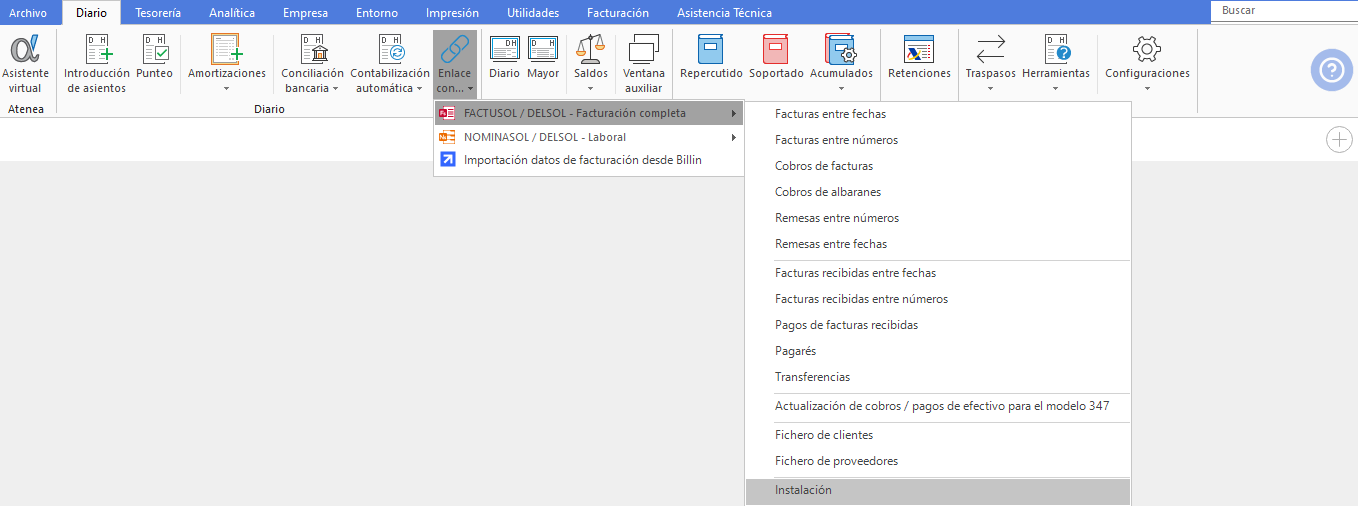This screenshot has width=1358, height=506.
Task: Expand the Configuraciones dropdown arrow
Action: pyautogui.click(x=1147, y=89)
